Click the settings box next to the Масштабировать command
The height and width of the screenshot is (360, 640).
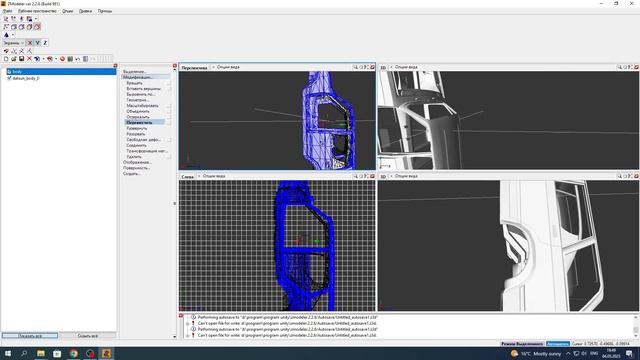169,106
